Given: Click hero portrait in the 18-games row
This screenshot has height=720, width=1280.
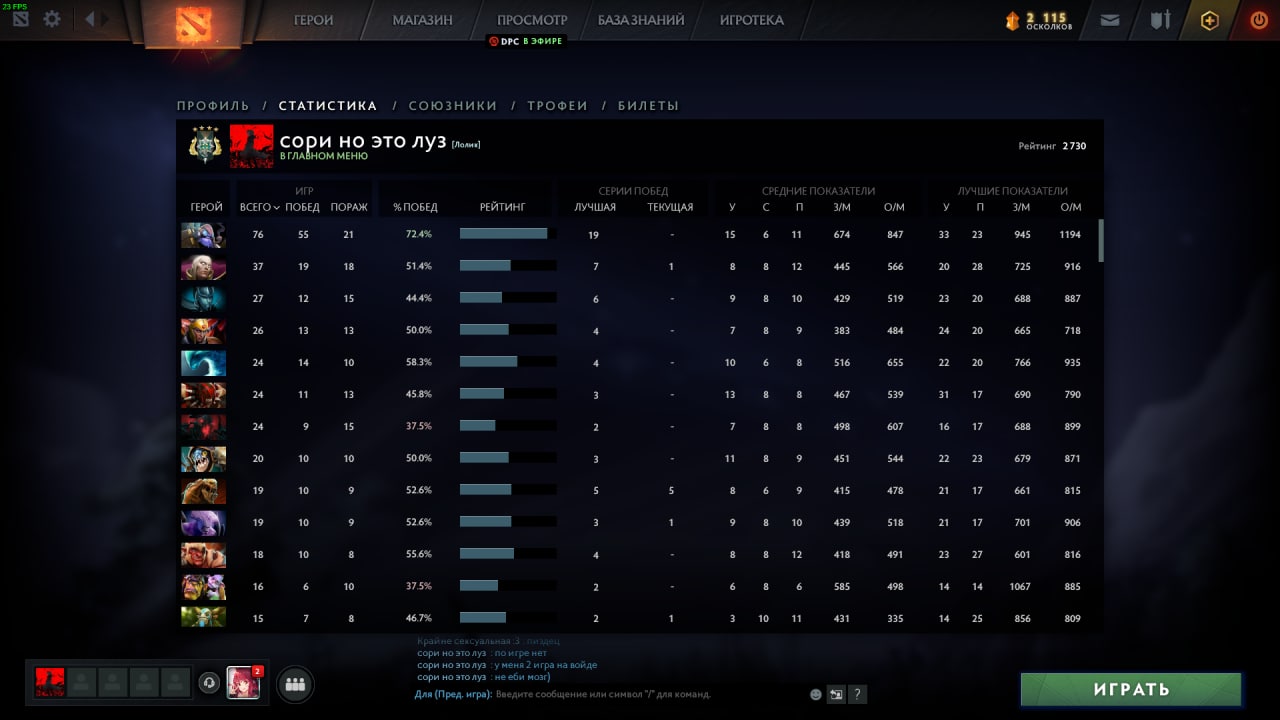Looking at the screenshot, I should point(203,555).
